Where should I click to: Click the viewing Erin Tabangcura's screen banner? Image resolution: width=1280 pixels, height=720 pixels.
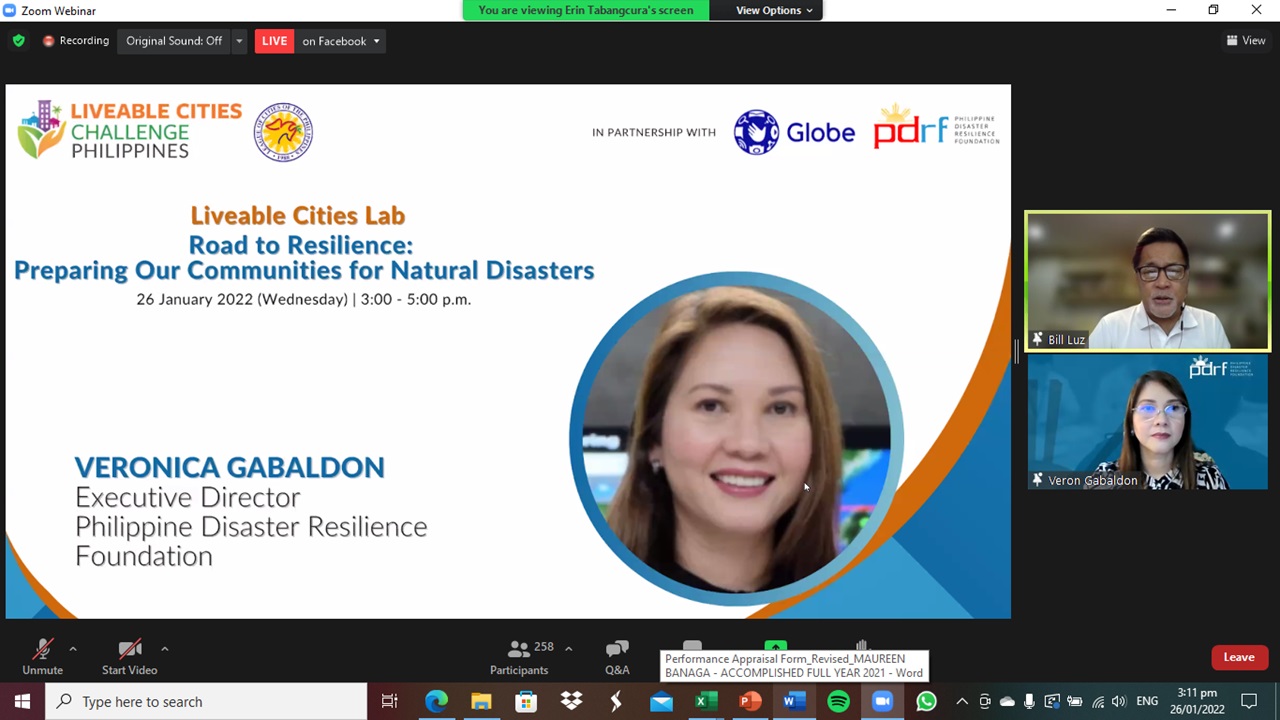coord(585,10)
